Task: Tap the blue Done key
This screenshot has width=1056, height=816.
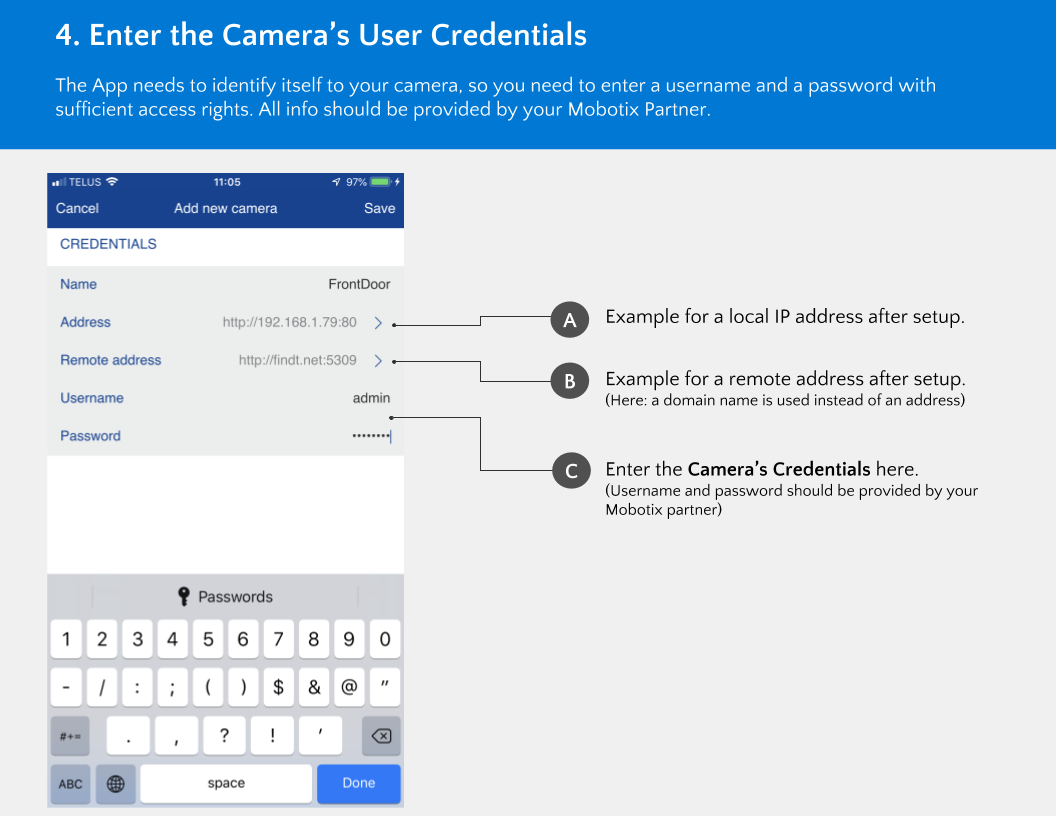Action: click(358, 784)
